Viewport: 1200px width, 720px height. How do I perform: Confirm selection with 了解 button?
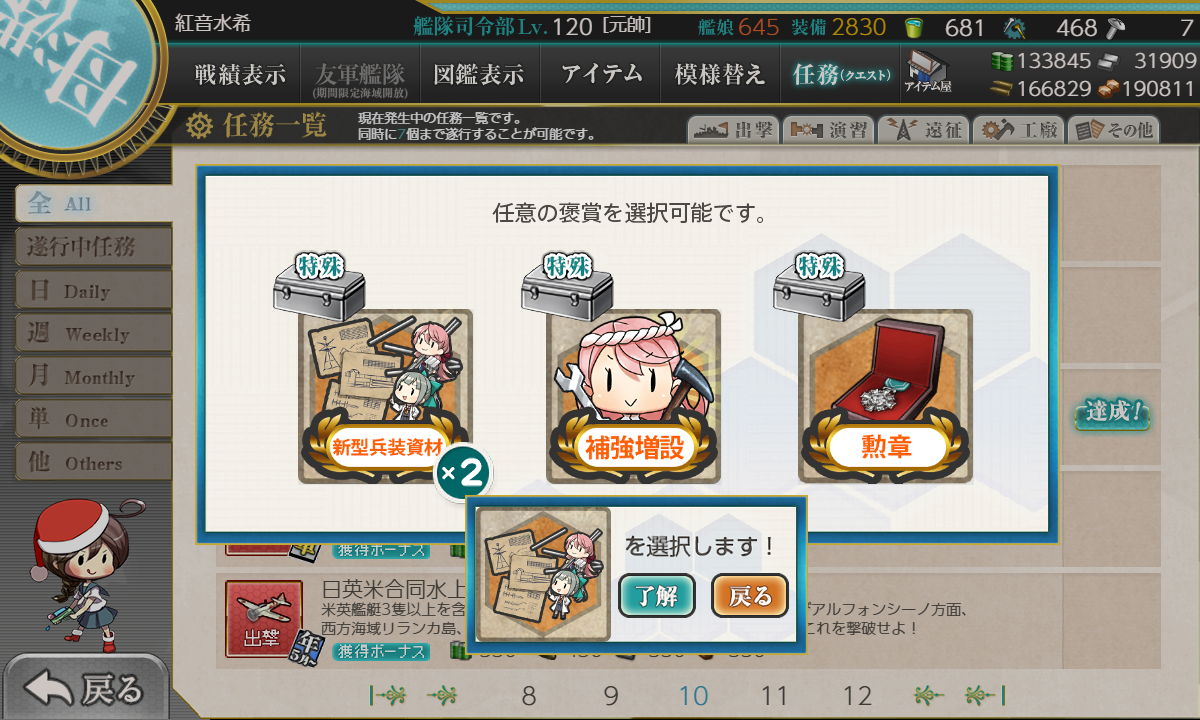coord(656,596)
